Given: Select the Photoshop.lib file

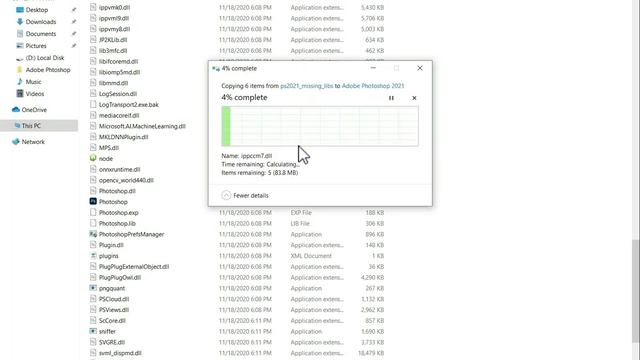Looking at the screenshot, I should pyautogui.click(x=117, y=223).
